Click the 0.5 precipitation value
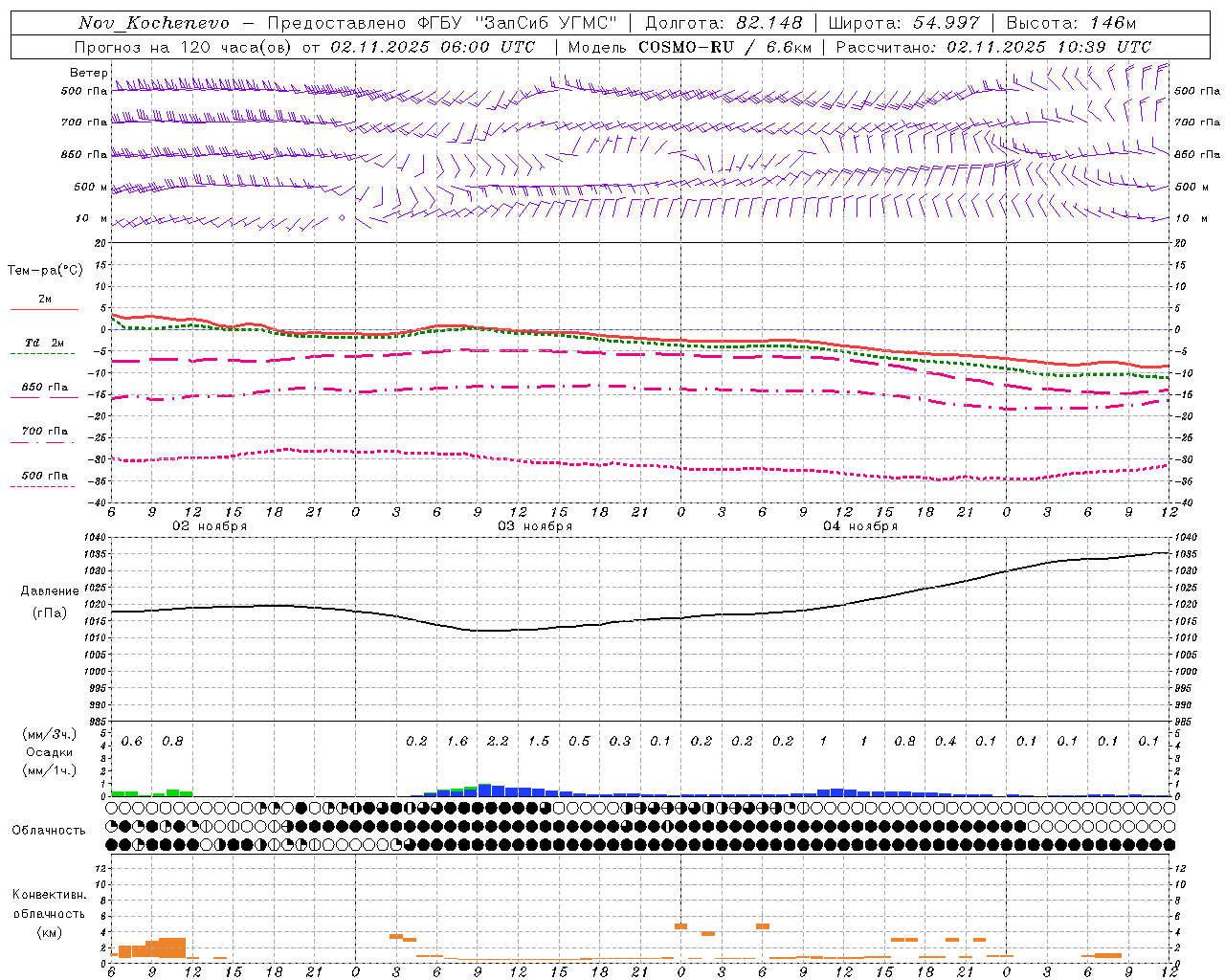The height and width of the screenshot is (980, 1225). click(579, 741)
